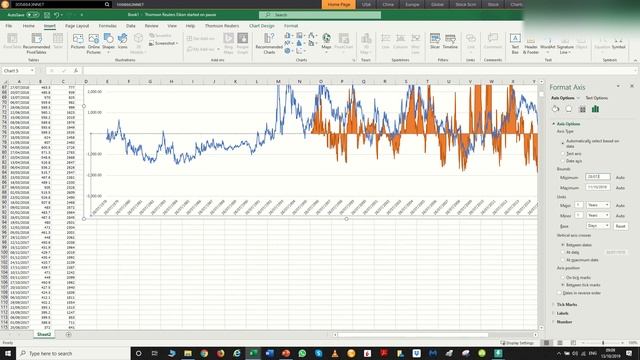
Task: Open Online Pictures tool
Action: [x=93, y=43]
